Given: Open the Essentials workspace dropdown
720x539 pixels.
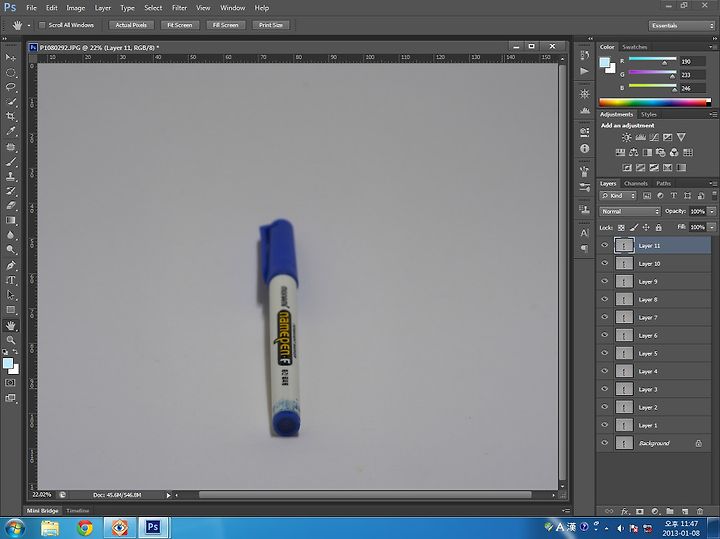Looking at the screenshot, I should tap(682, 26).
